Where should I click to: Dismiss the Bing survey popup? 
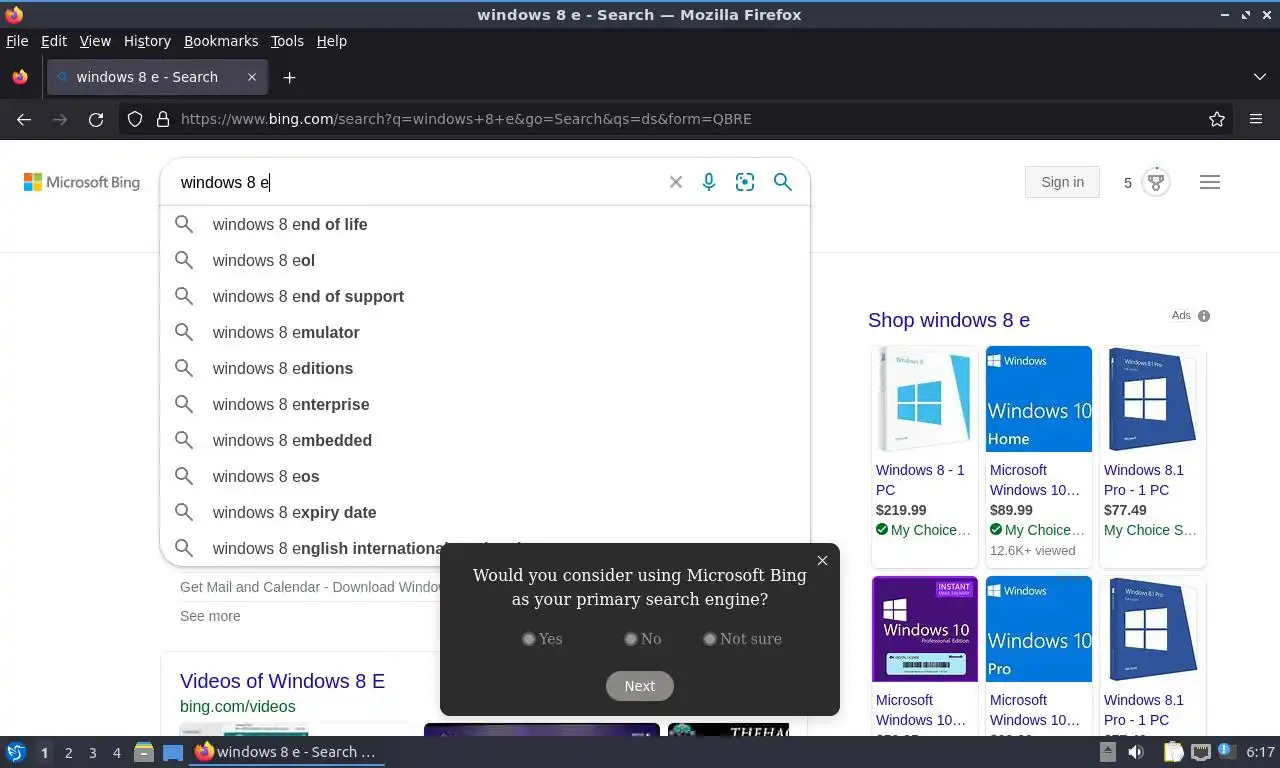[822, 560]
